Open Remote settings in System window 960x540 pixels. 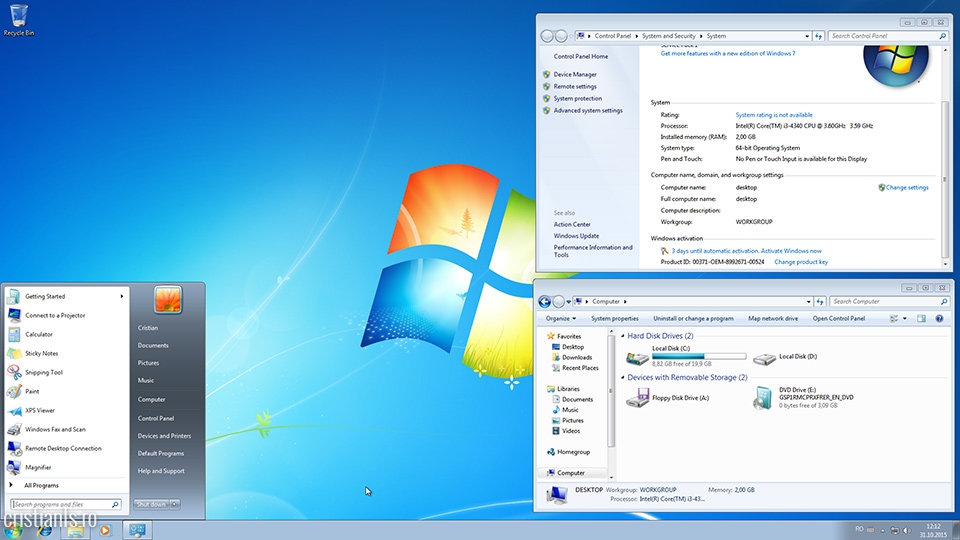point(575,86)
